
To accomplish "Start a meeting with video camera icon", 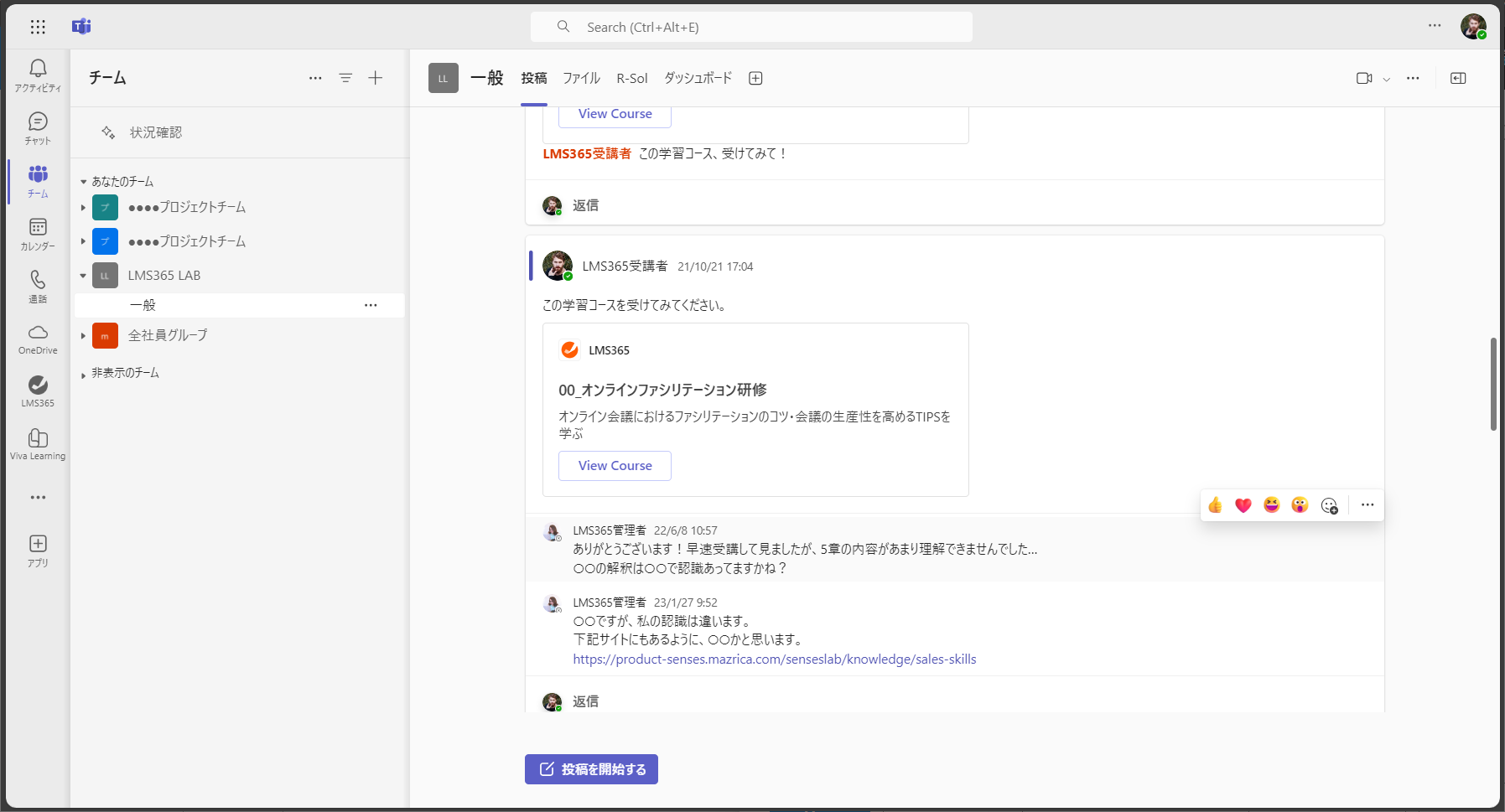I will pos(1364,78).
